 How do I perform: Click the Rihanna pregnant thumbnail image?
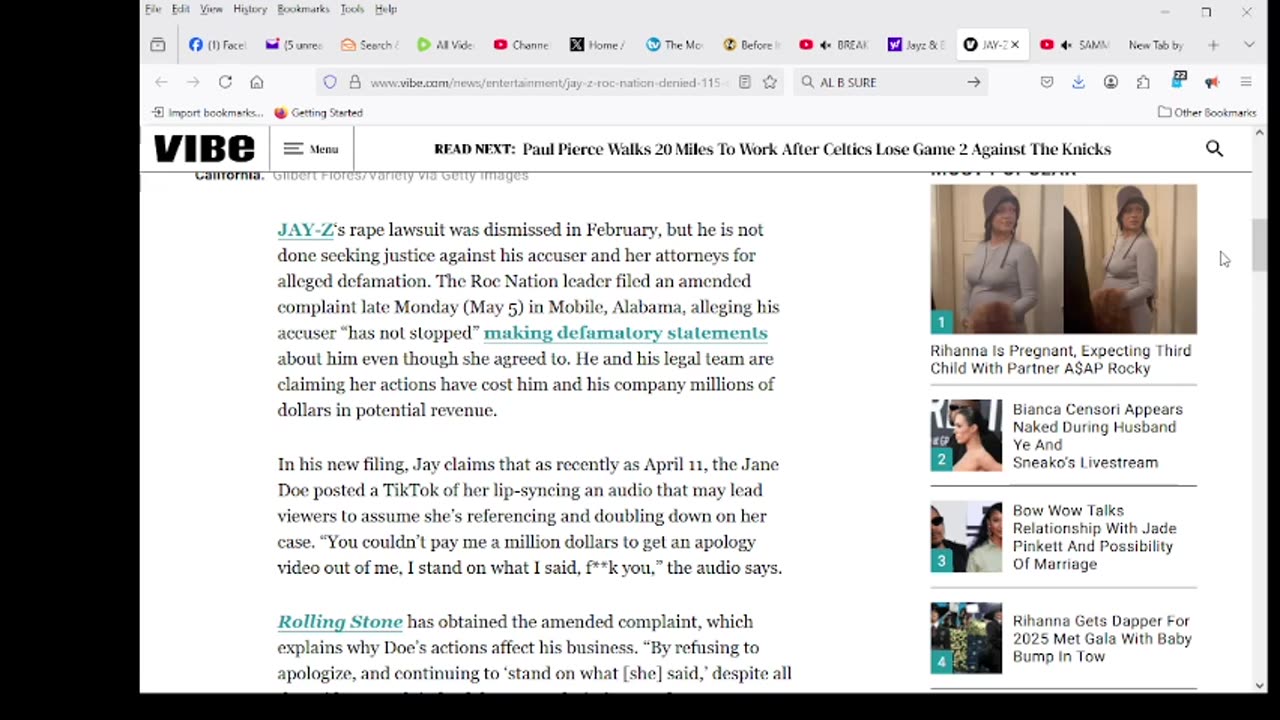(x=1063, y=259)
